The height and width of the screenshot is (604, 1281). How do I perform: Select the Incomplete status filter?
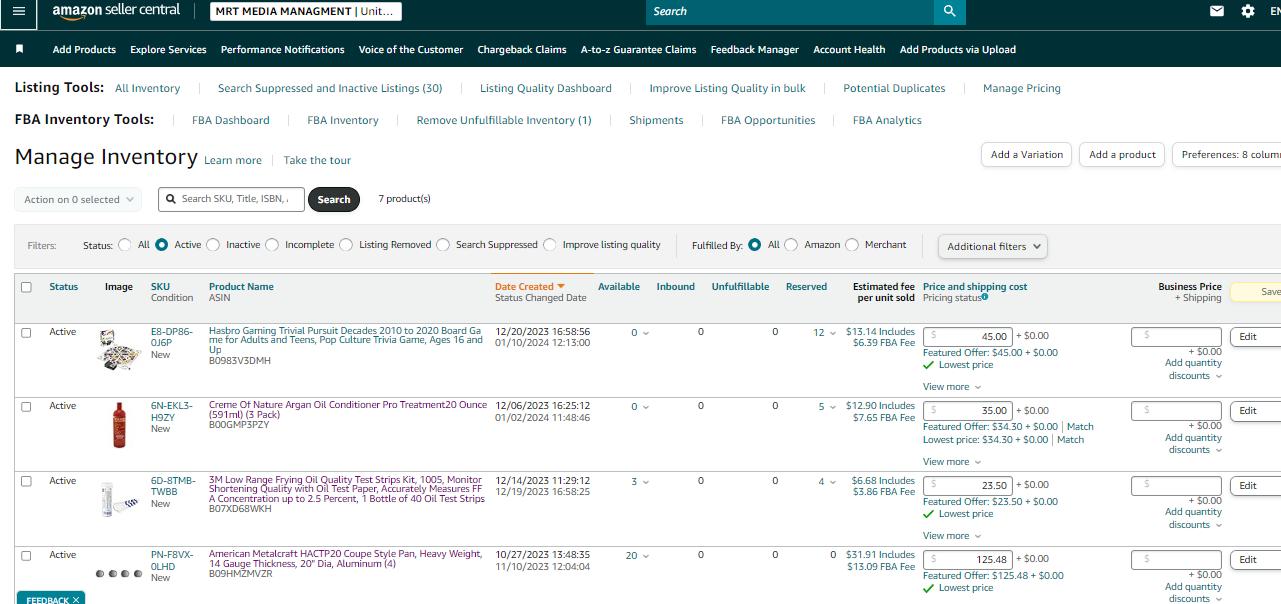click(272, 245)
